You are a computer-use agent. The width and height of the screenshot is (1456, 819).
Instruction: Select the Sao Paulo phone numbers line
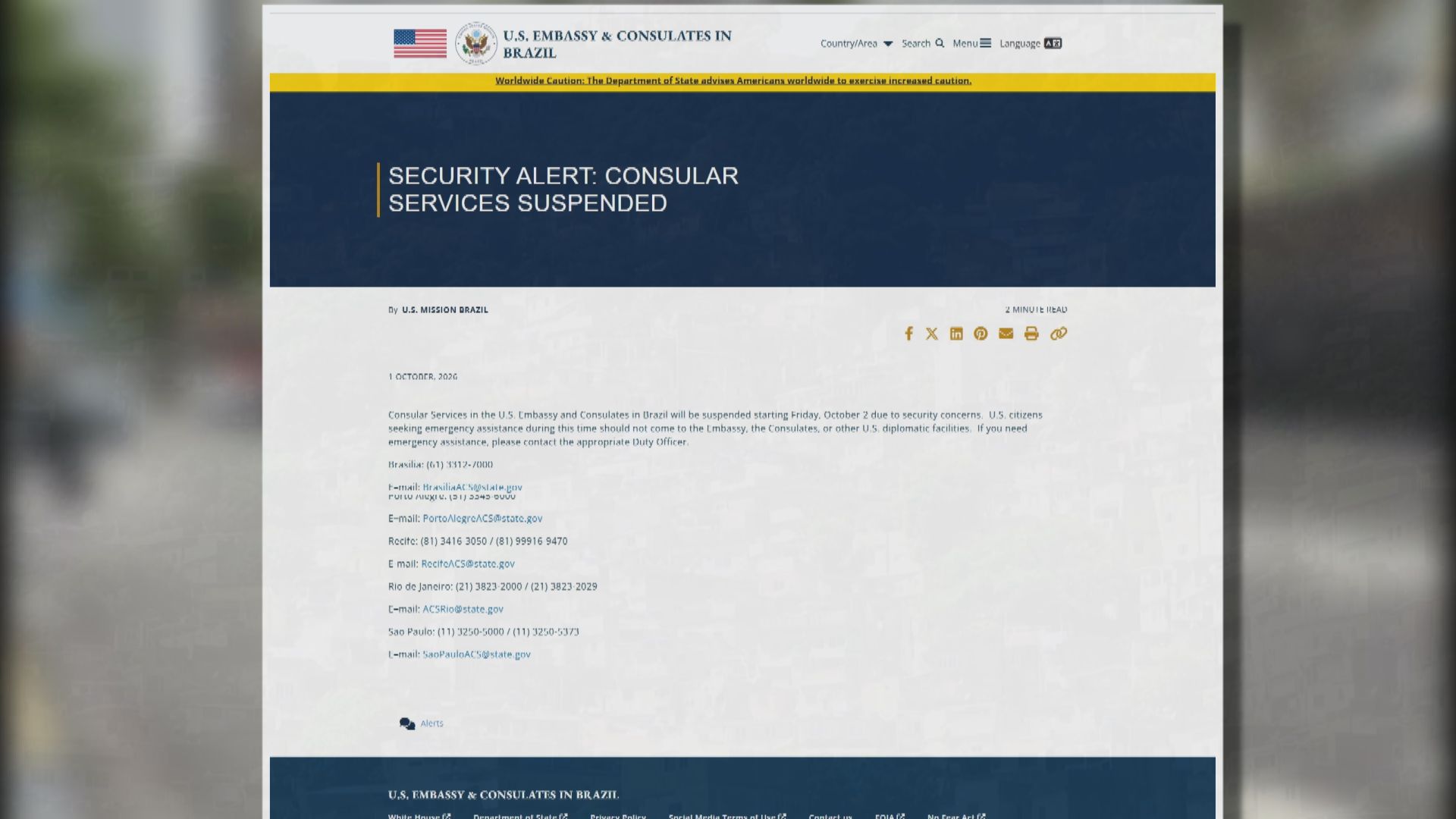[483, 632]
